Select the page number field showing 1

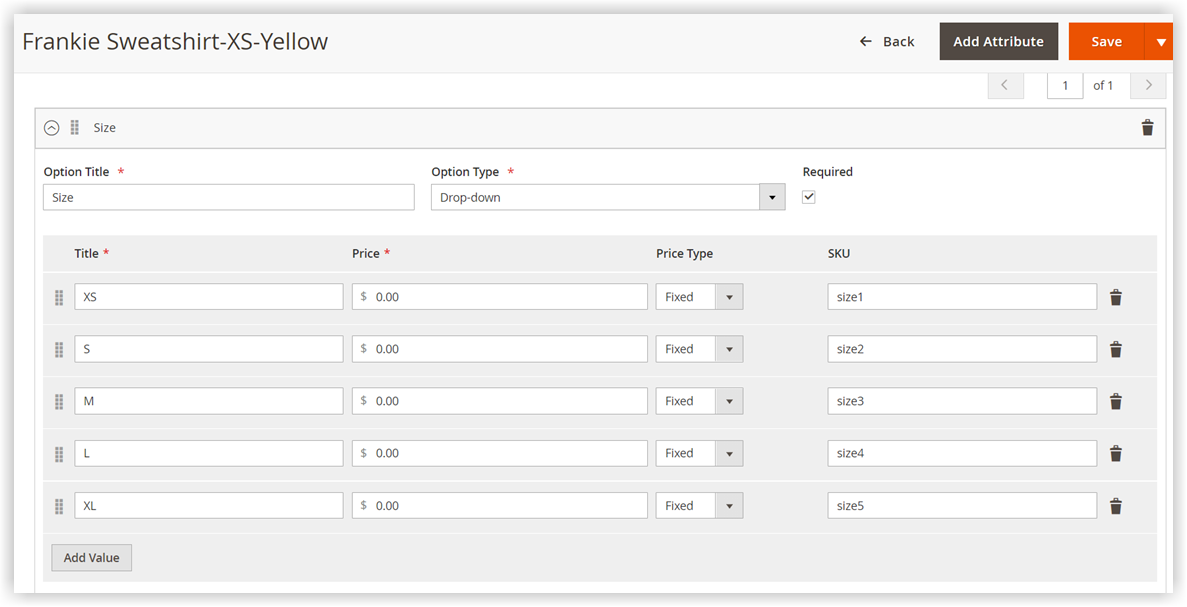pos(1065,85)
